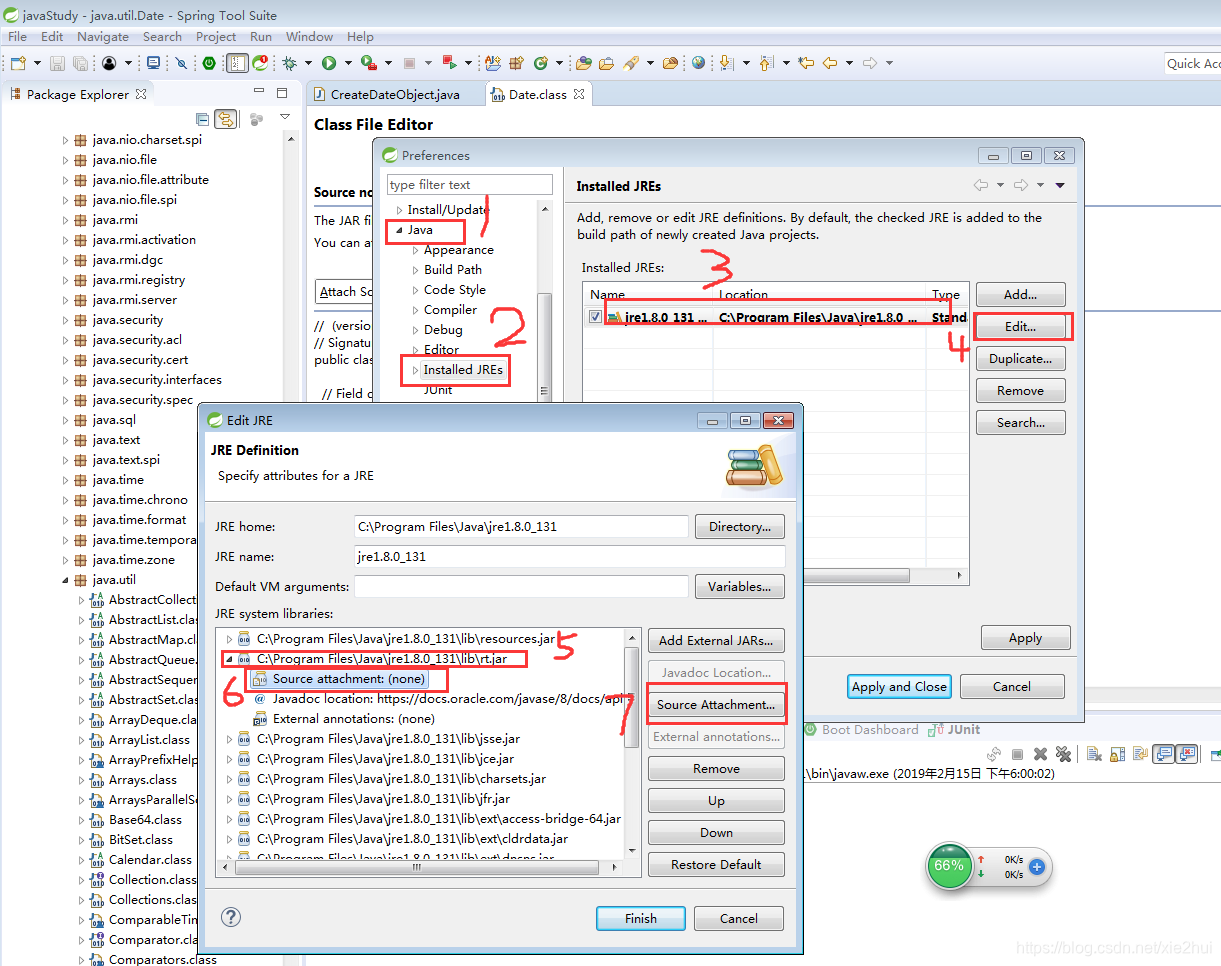
Task: Click Finish in the Edit JRE dialog
Action: click(641, 919)
